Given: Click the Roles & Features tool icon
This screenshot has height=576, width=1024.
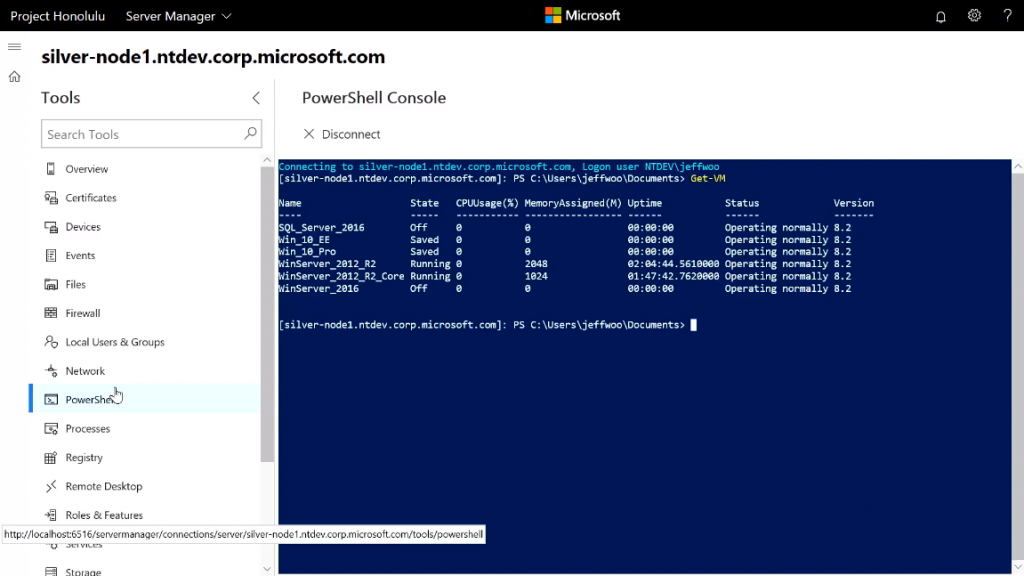Looking at the screenshot, I should click(x=51, y=515).
